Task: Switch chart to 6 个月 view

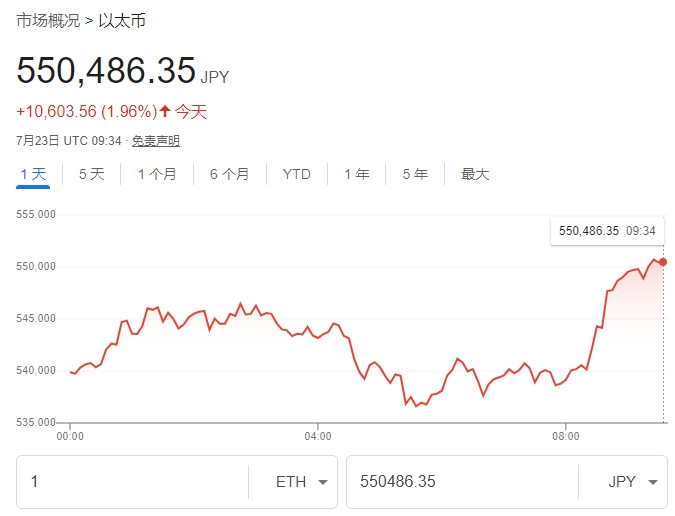Action: point(229,174)
